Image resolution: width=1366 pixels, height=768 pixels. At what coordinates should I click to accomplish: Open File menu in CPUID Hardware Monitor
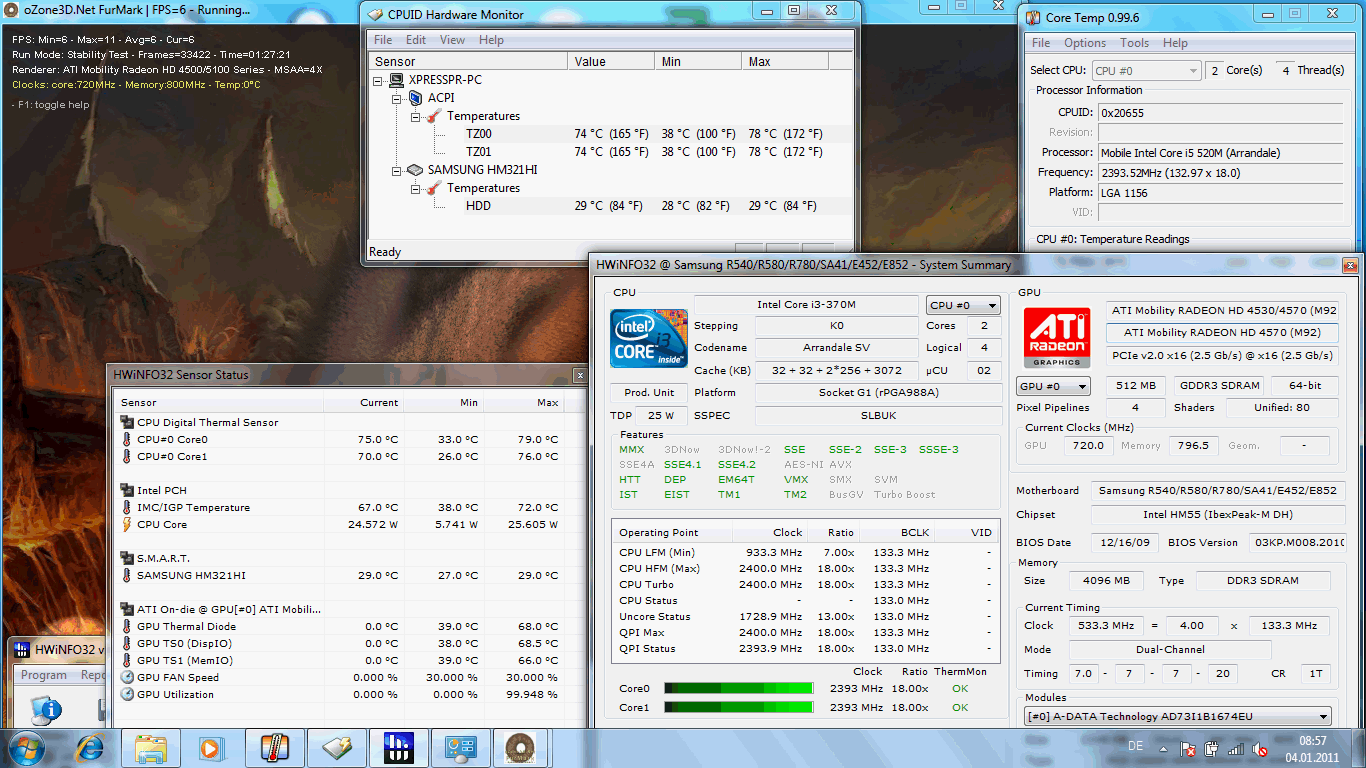383,40
